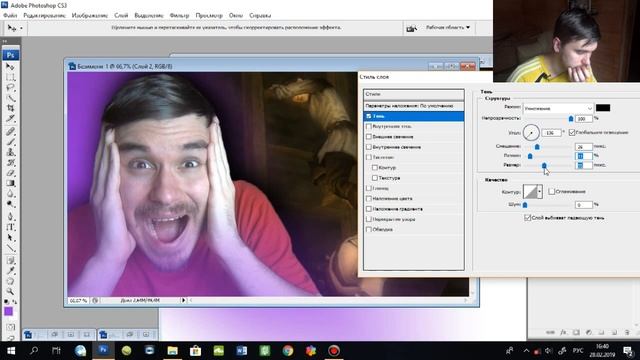Image resolution: width=640 pixels, height=360 pixels.
Task: Enable the Контур sub-option checkbox in styles list
Action: pyautogui.click(x=375, y=168)
